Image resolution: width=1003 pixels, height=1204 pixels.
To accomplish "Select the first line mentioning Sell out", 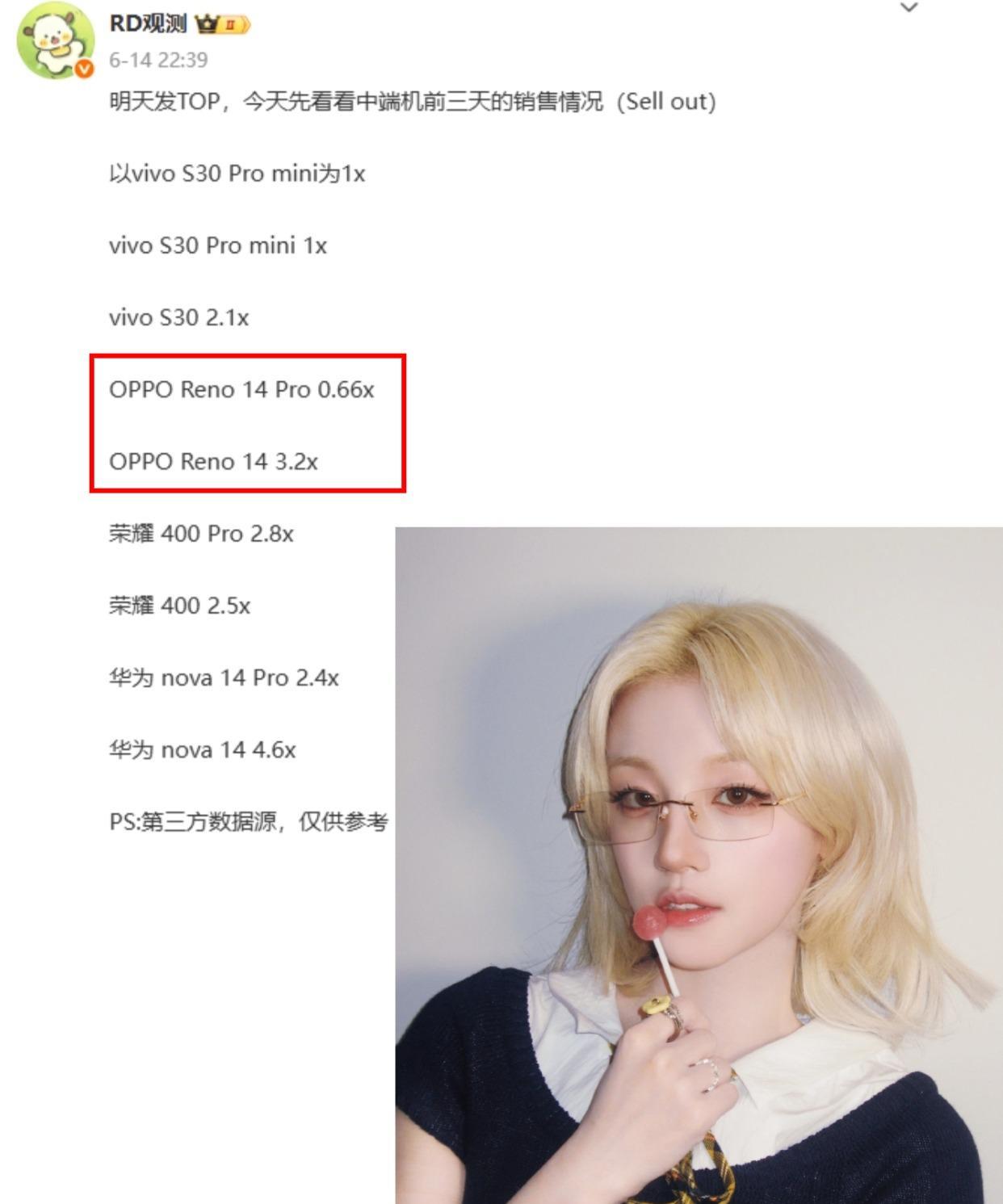I will point(413,102).
